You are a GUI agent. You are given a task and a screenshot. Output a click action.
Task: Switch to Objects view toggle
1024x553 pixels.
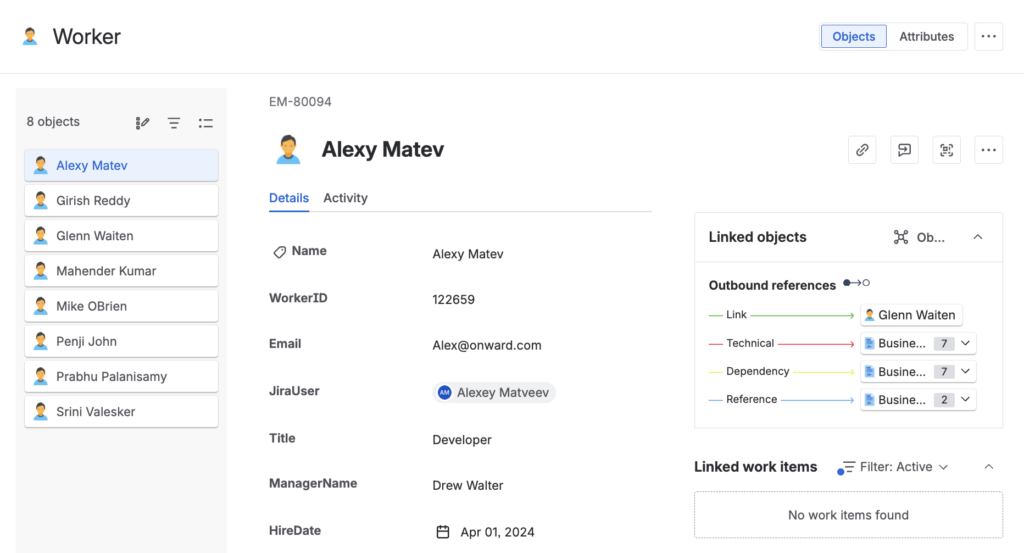[x=853, y=37]
